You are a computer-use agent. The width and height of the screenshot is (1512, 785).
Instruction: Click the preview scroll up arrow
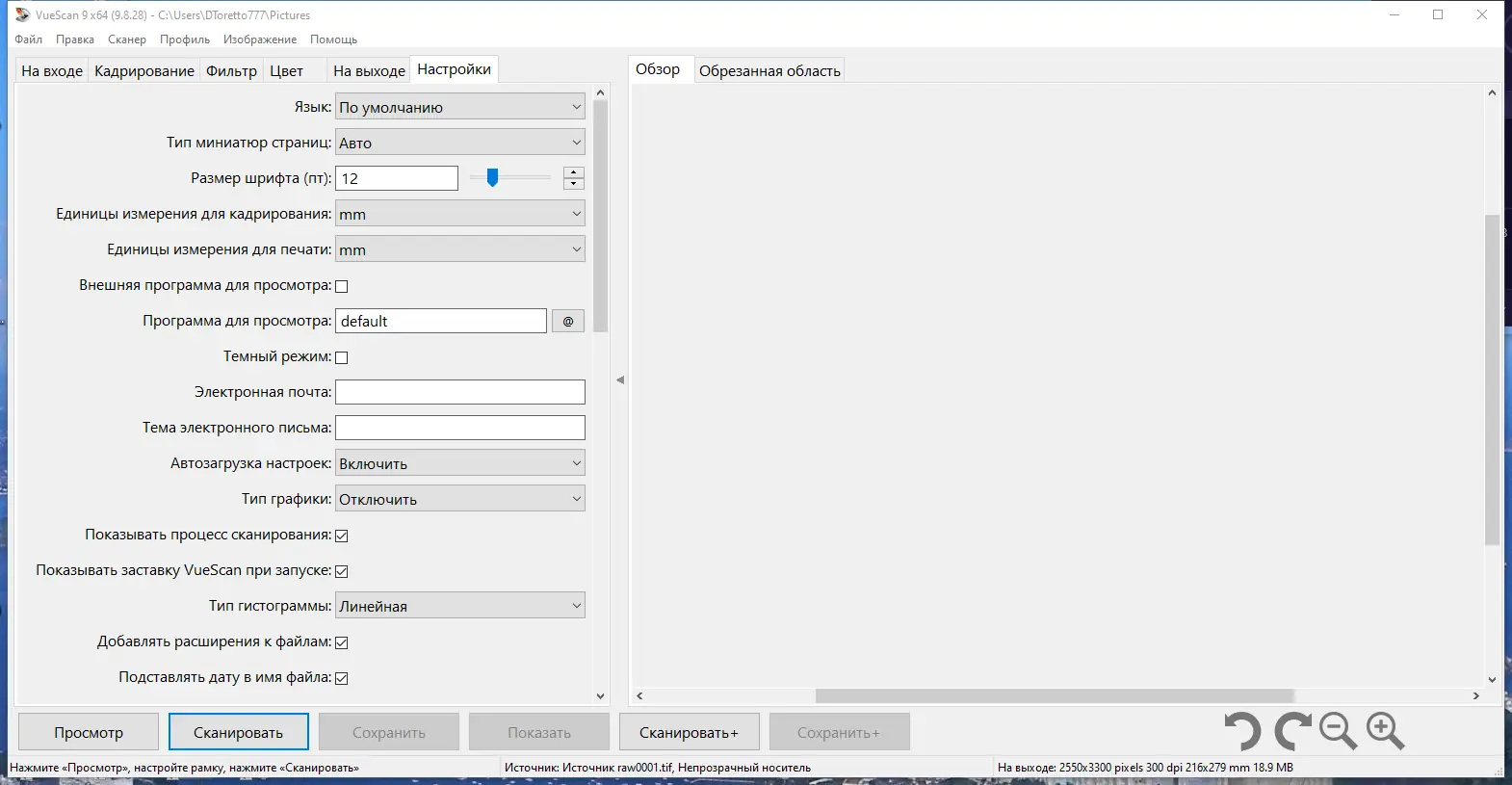tap(1492, 92)
